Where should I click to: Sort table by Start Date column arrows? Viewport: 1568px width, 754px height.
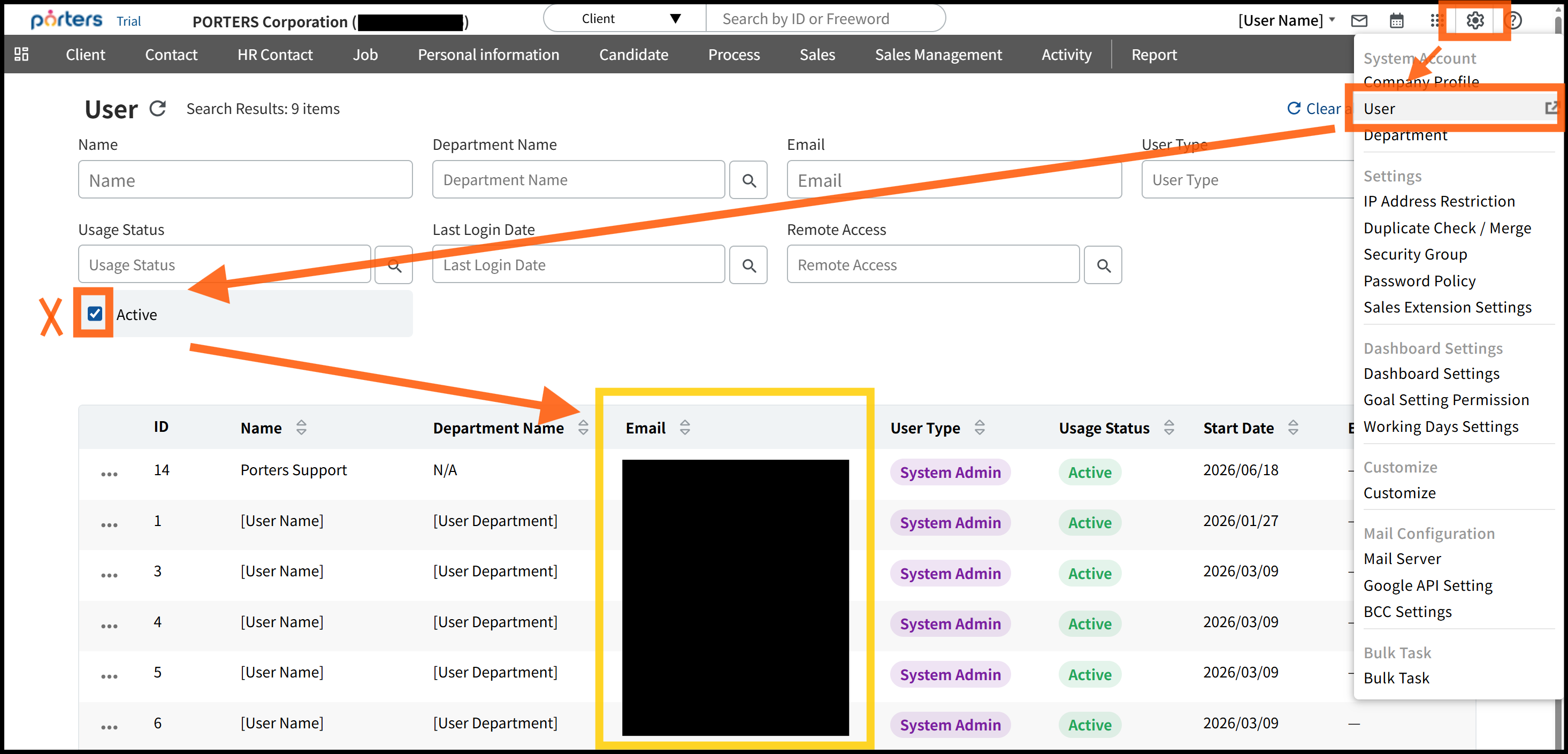pyautogui.click(x=1293, y=428)
